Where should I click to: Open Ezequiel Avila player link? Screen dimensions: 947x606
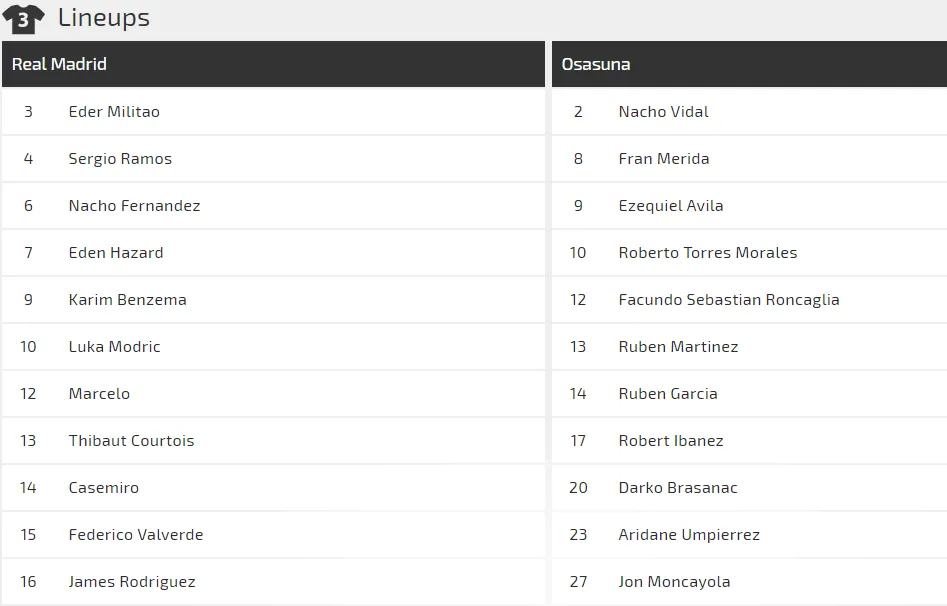click(670, 206)
